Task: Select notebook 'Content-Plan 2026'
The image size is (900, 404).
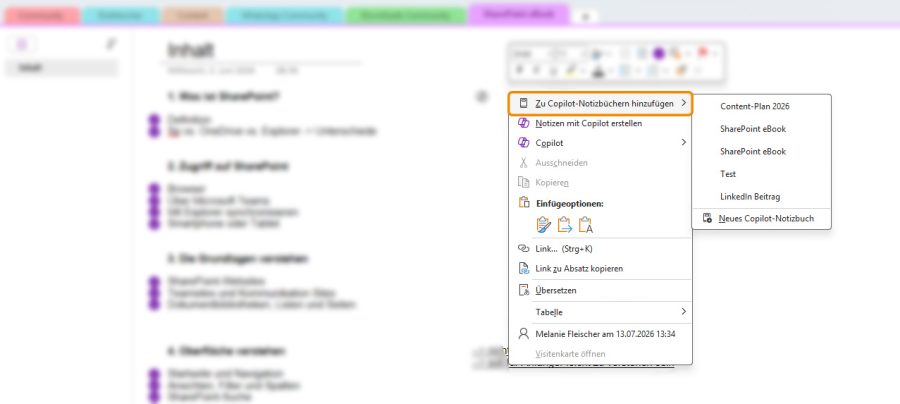Action: click(762, 106)
